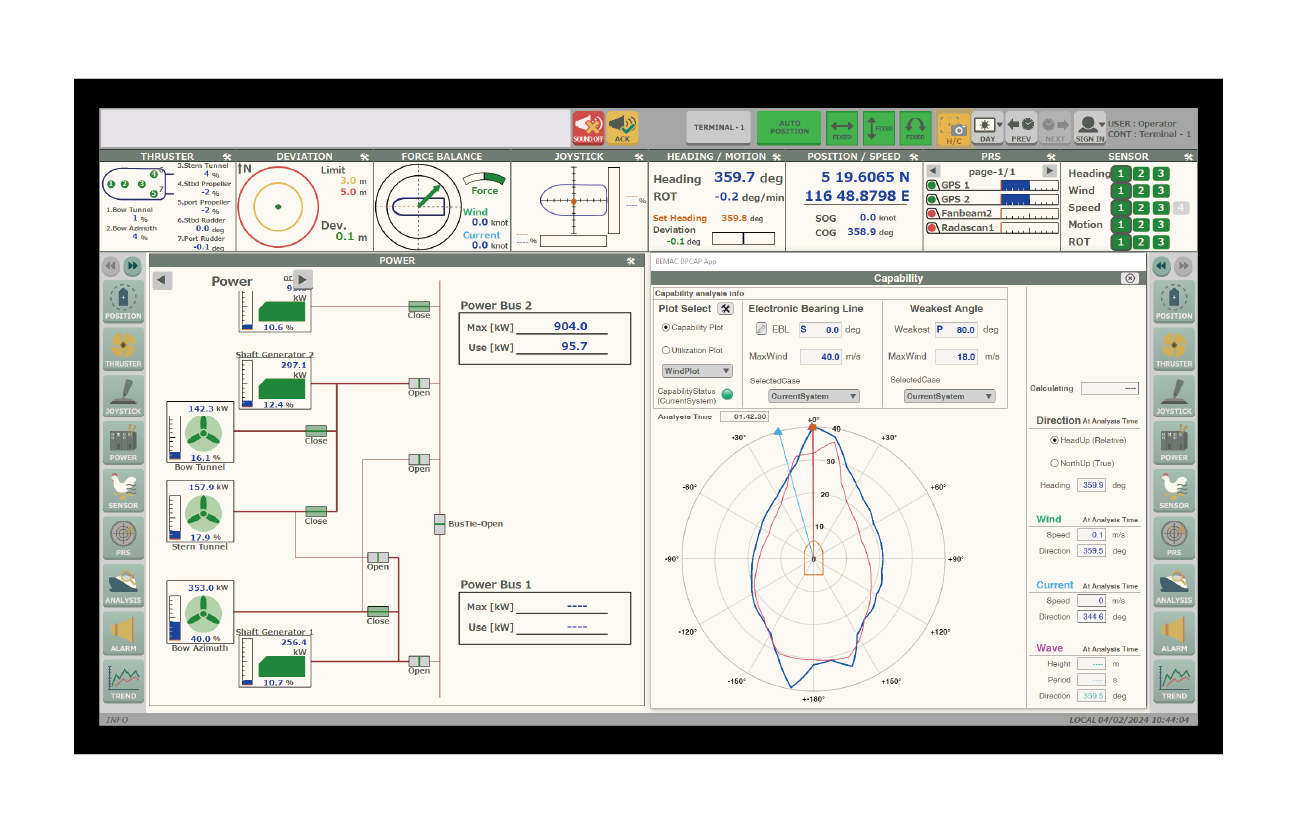Expand SelectedCase dropdown under Electronic Bearing Line
This screenshot has height=835, width=1299.
pos(814,396)
